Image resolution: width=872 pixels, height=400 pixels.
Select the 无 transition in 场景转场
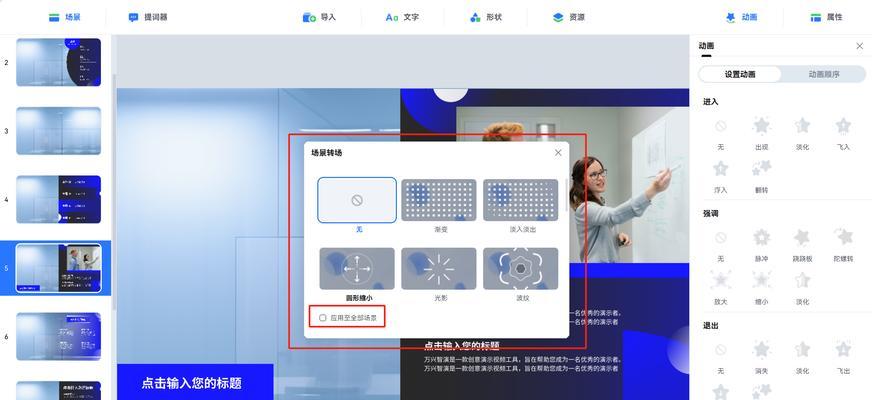357,200
